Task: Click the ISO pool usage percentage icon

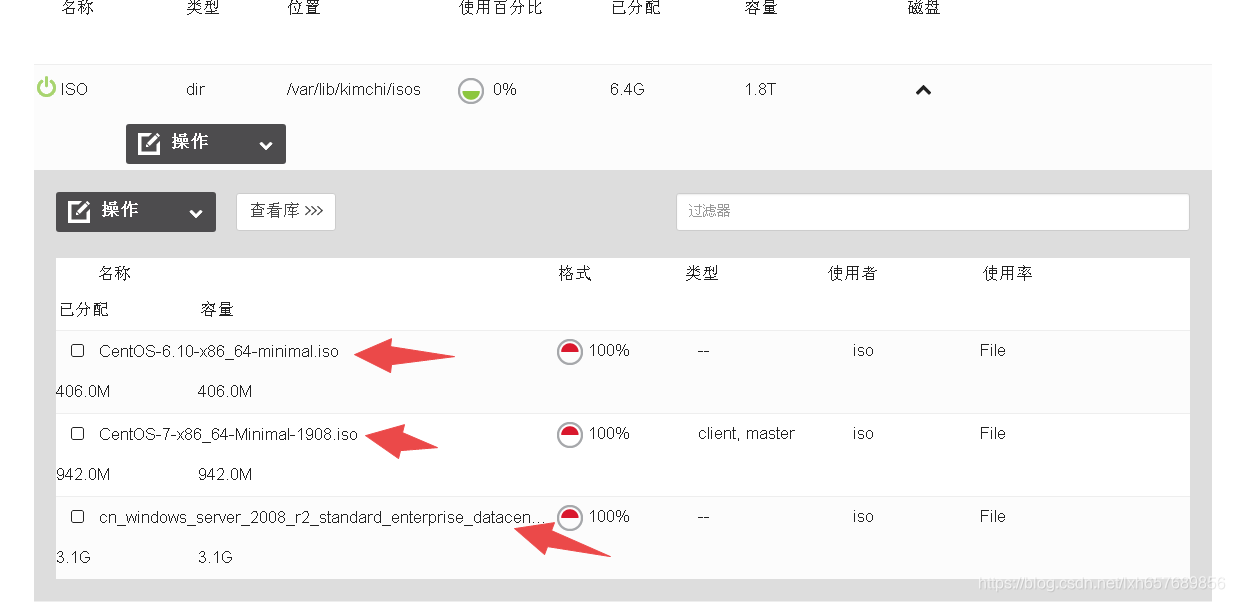Action: coord(471,91)
